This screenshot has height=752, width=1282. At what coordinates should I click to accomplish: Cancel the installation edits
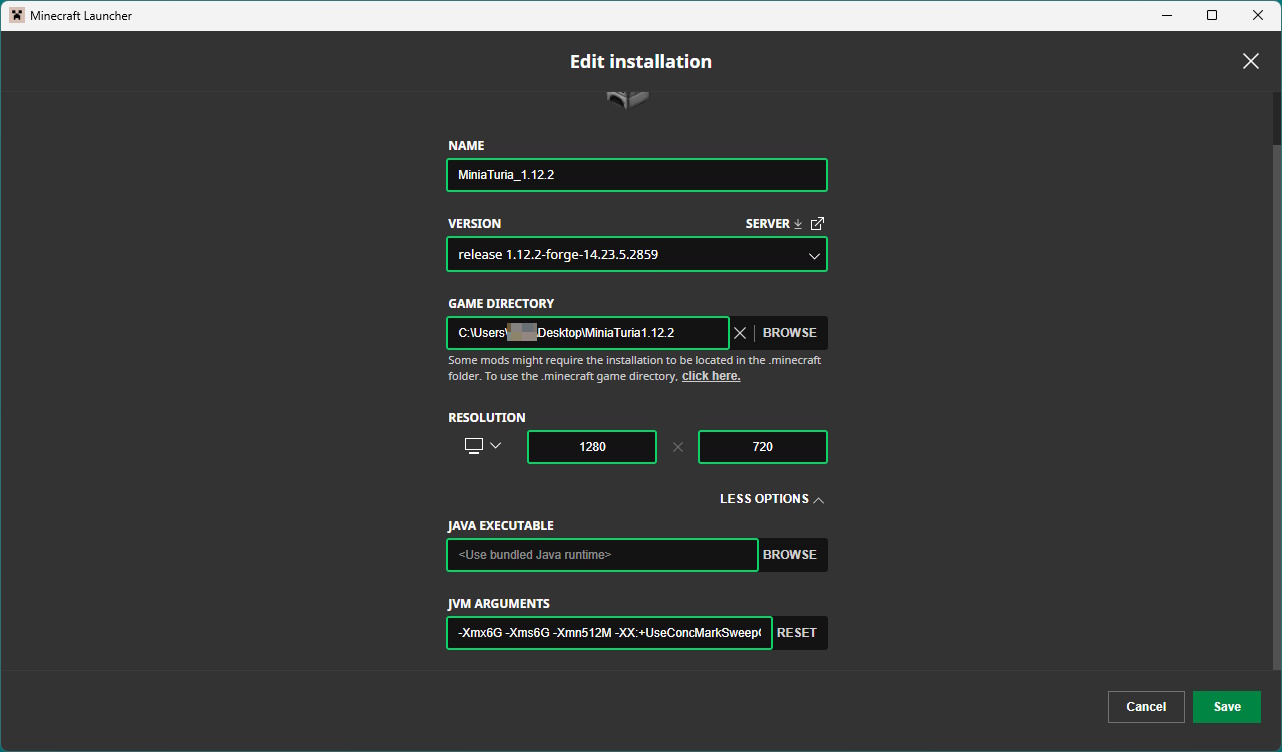[1146, 707]
